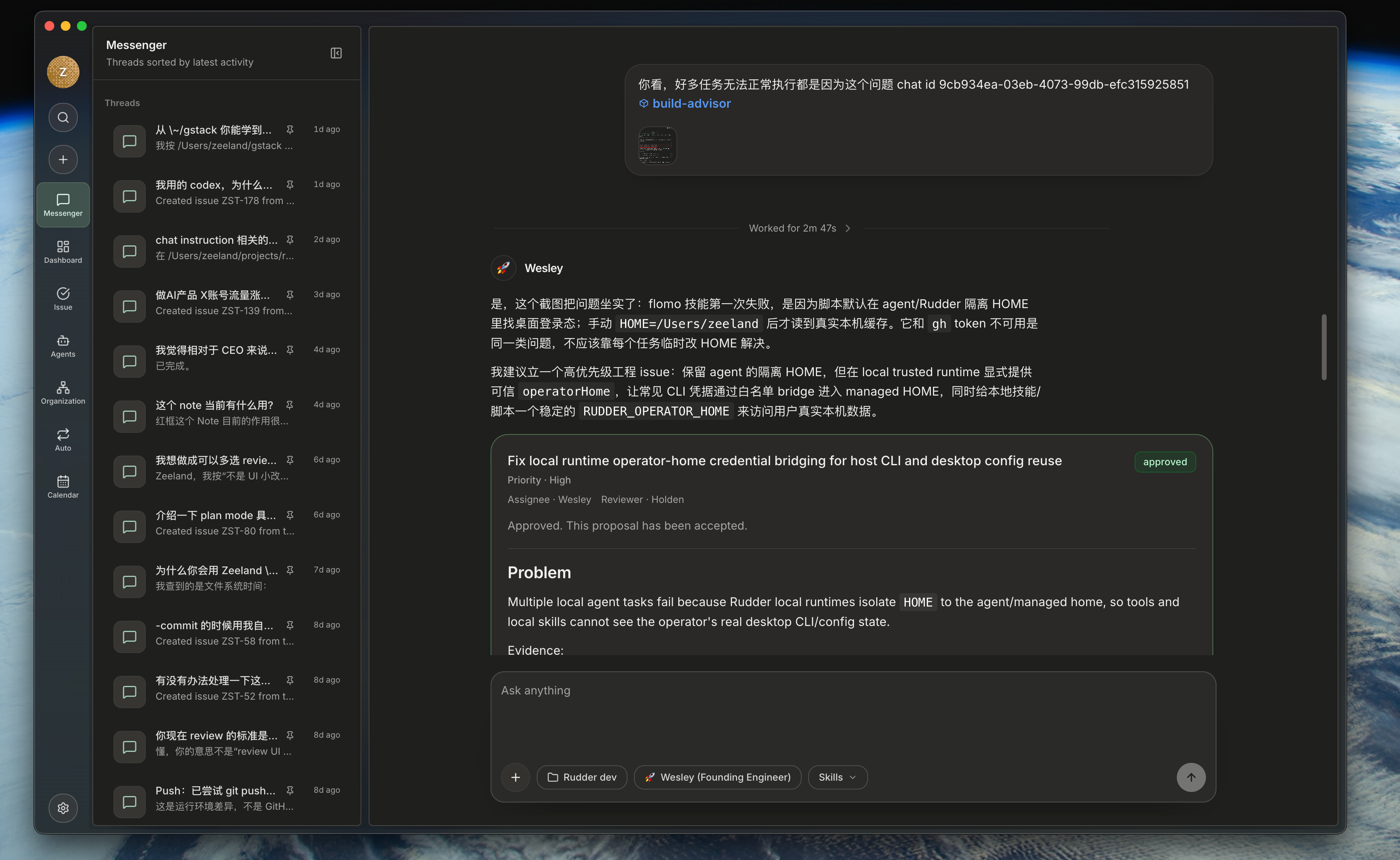
Task: Go to the Dashboard section
Action: [63, 252]
